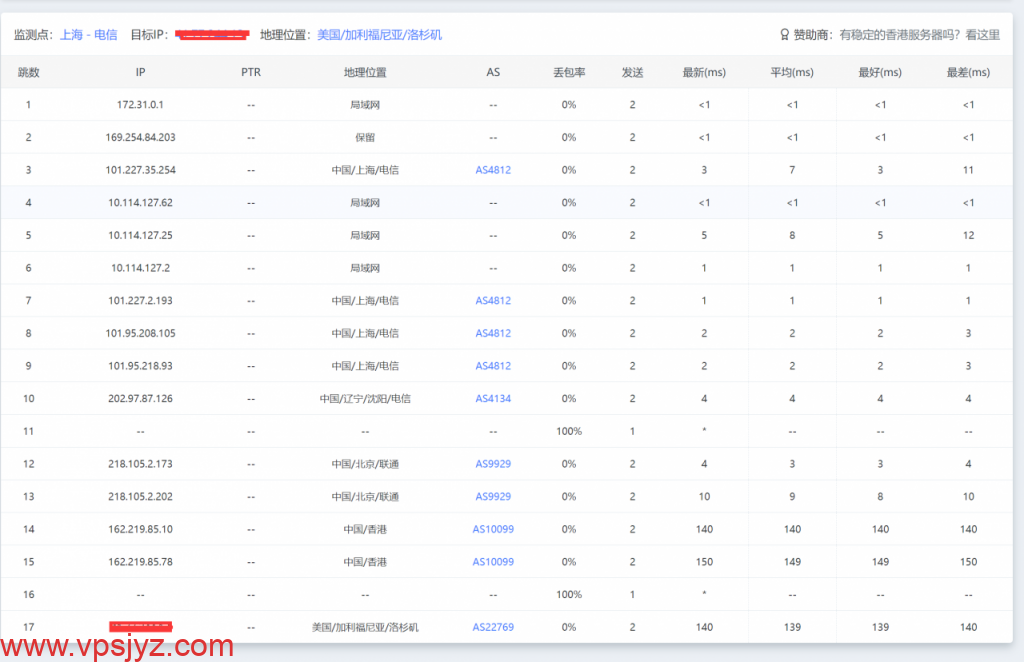Click the 美国/加利福尼亚/洛杉矶 link in the header

click(379, 35)
